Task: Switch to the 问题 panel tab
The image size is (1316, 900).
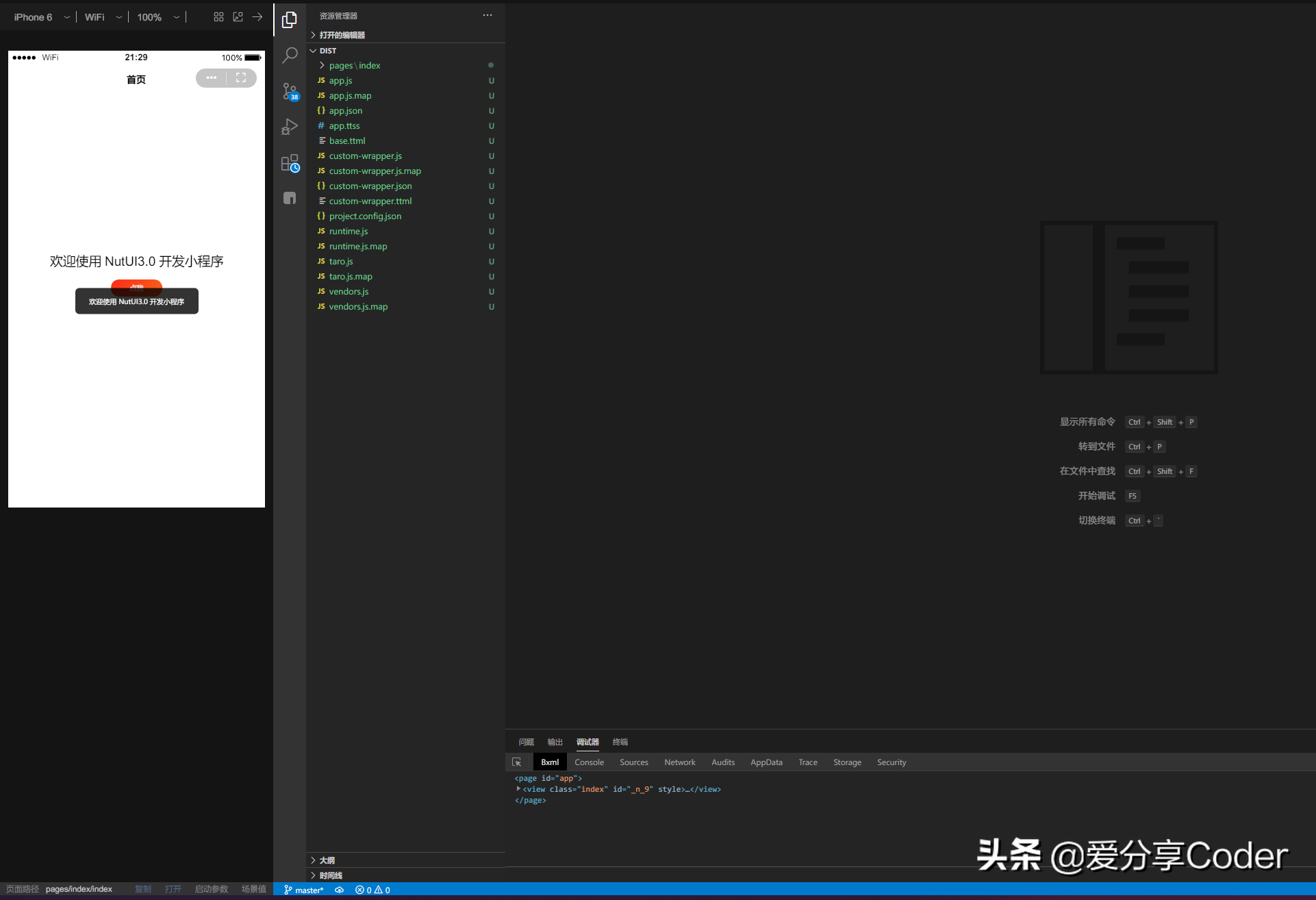Action: pyautogui.click(x=526, y=742)
